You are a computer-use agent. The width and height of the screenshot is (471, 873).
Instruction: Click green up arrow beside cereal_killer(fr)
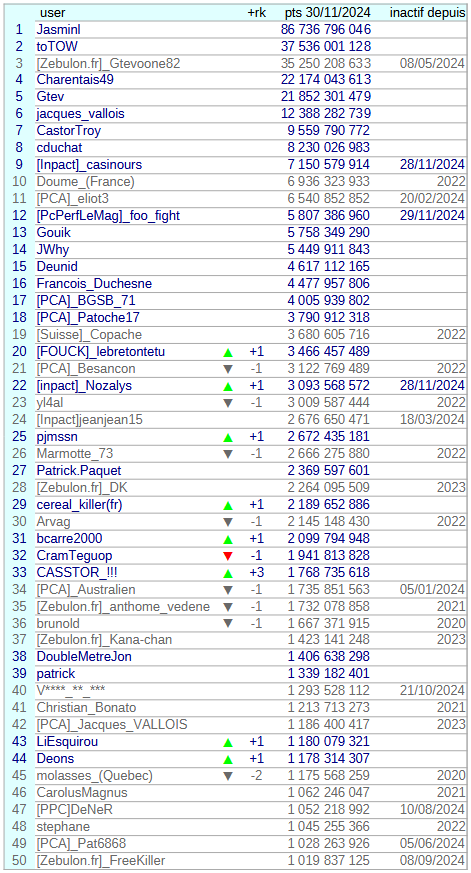[228, 506]
